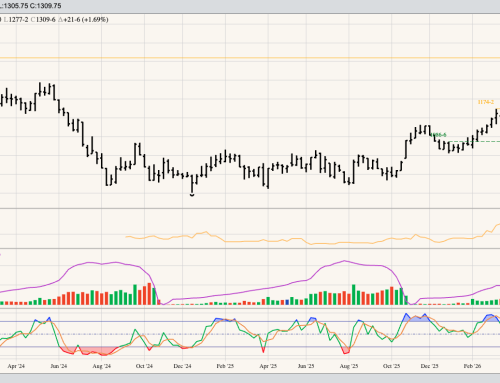Click the Dec '25 date label
Viewport: 500px width, 383px height.
[430, 366]
